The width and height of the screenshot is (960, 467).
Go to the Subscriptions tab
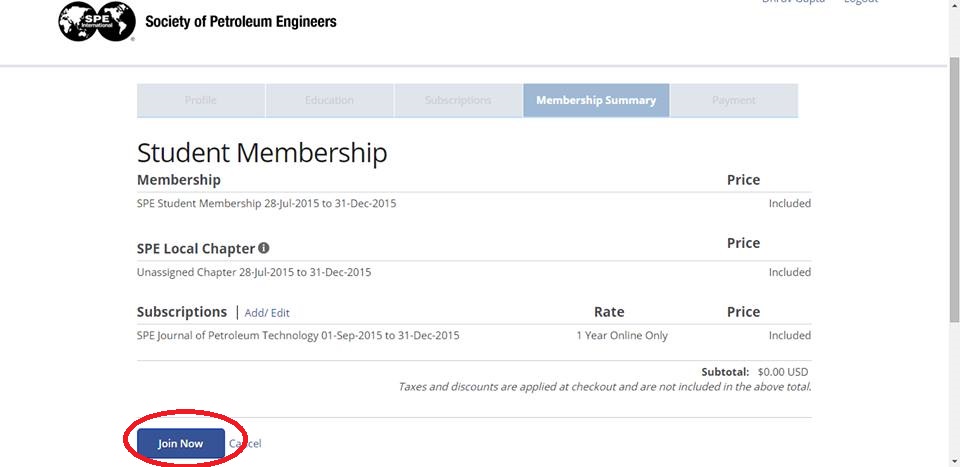(x=458, y=100)
